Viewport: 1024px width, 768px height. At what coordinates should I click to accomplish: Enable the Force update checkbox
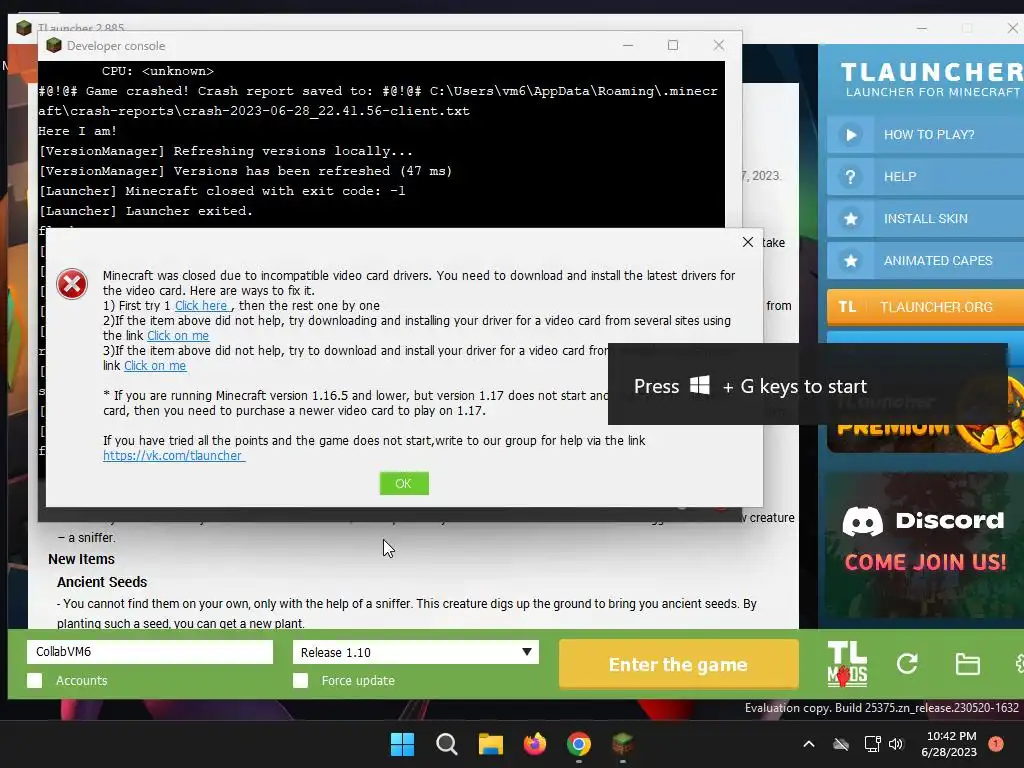[x=300, y=680]
